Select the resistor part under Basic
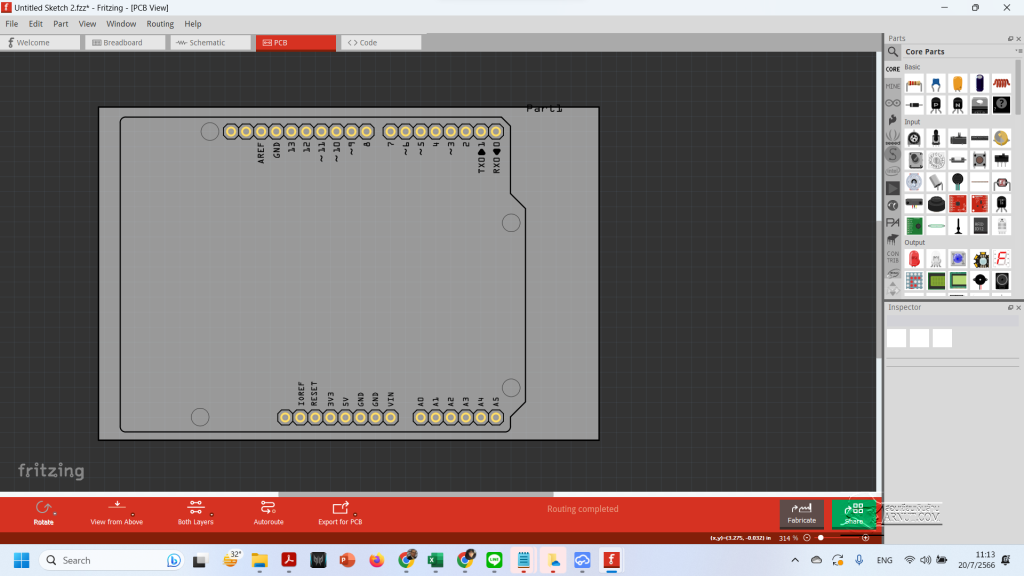The image size is (1024, 576). pos(914,85)
